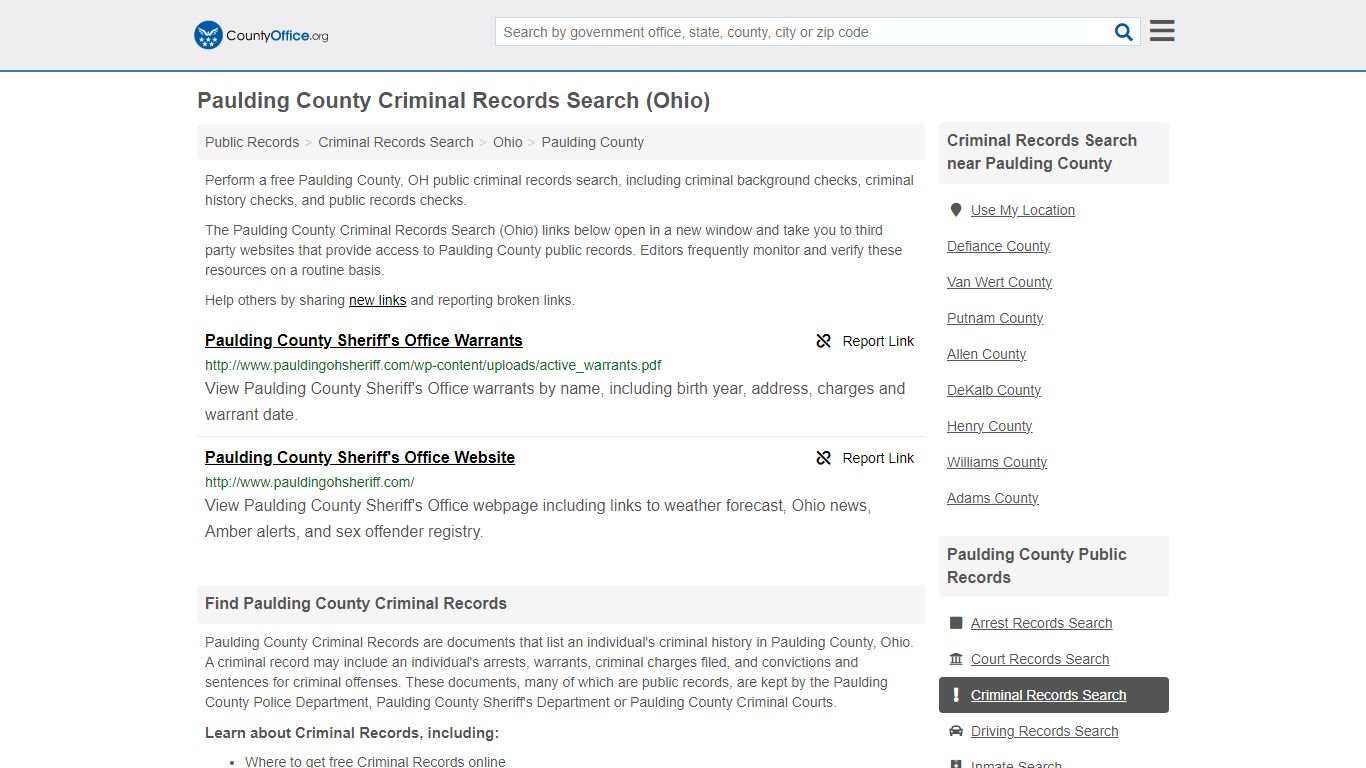Click broken-link icon for Sheriff's Office Website
1366x768 pixels.
(x=824, y=458)
